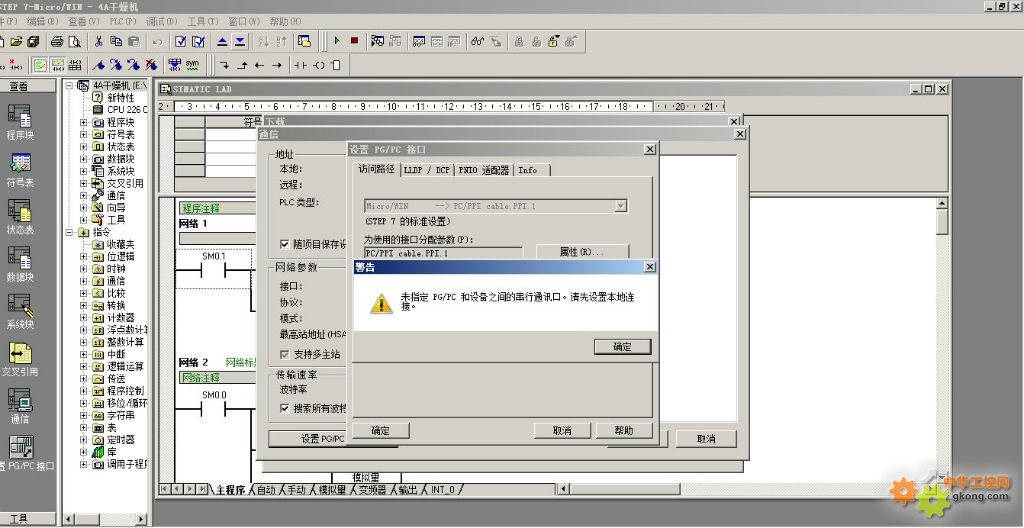The width and height of the screenshot is (1024, 528).
Task: Expand the 定时器 instruction folder
Action: pos(84,440)
